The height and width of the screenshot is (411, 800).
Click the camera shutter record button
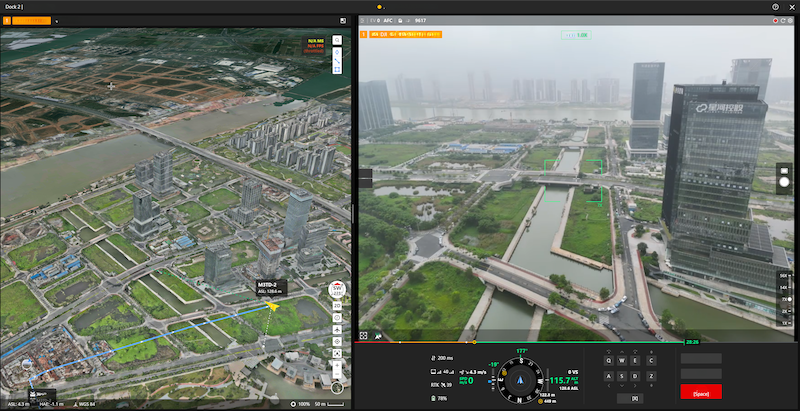click(x=784, y=182)
